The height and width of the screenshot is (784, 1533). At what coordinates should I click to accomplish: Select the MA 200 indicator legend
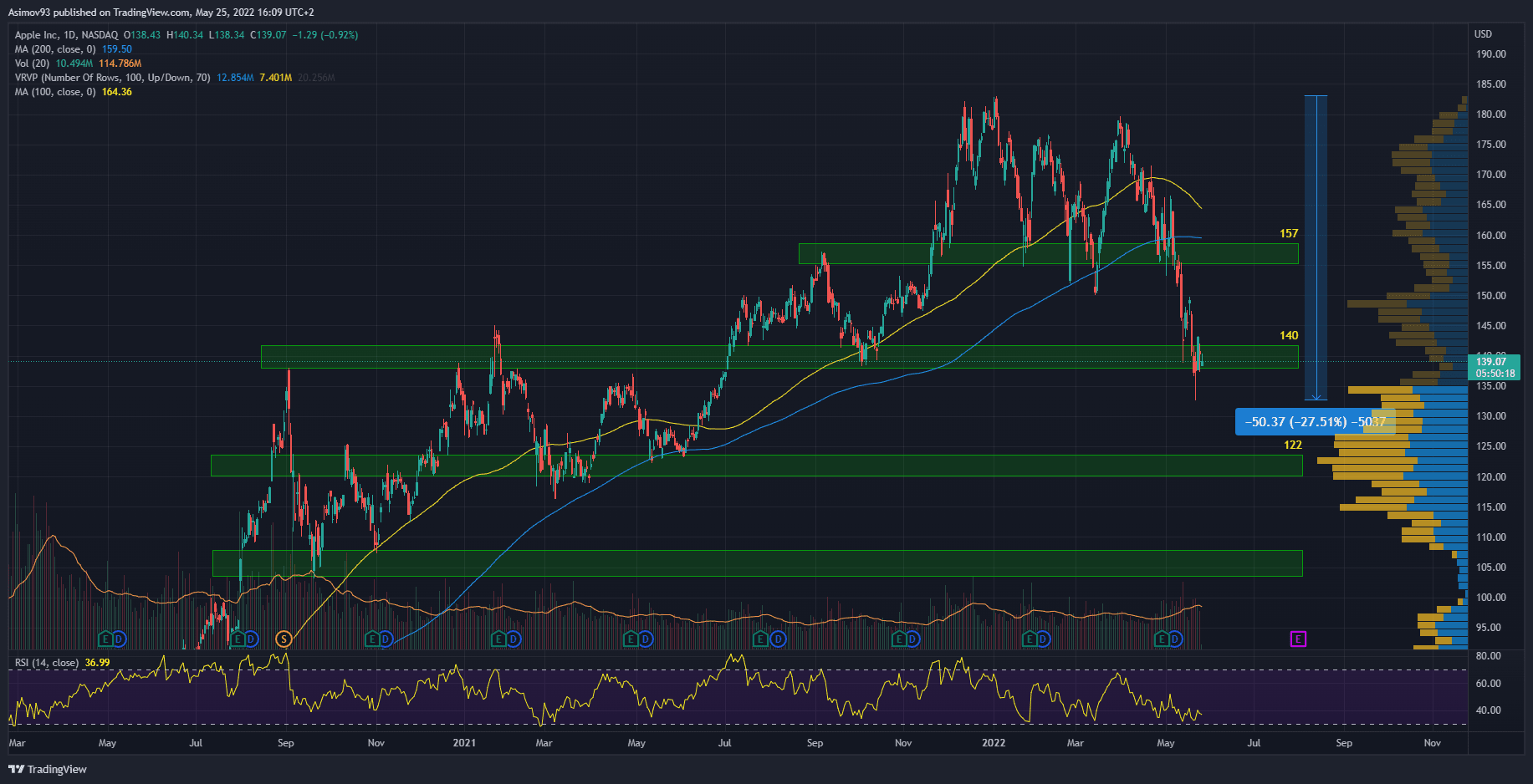(x=54, y=49)
